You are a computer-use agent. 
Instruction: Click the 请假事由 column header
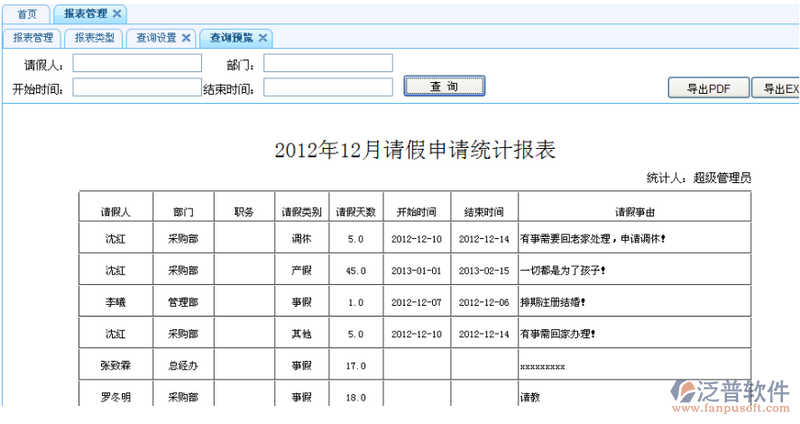(634, 212)
